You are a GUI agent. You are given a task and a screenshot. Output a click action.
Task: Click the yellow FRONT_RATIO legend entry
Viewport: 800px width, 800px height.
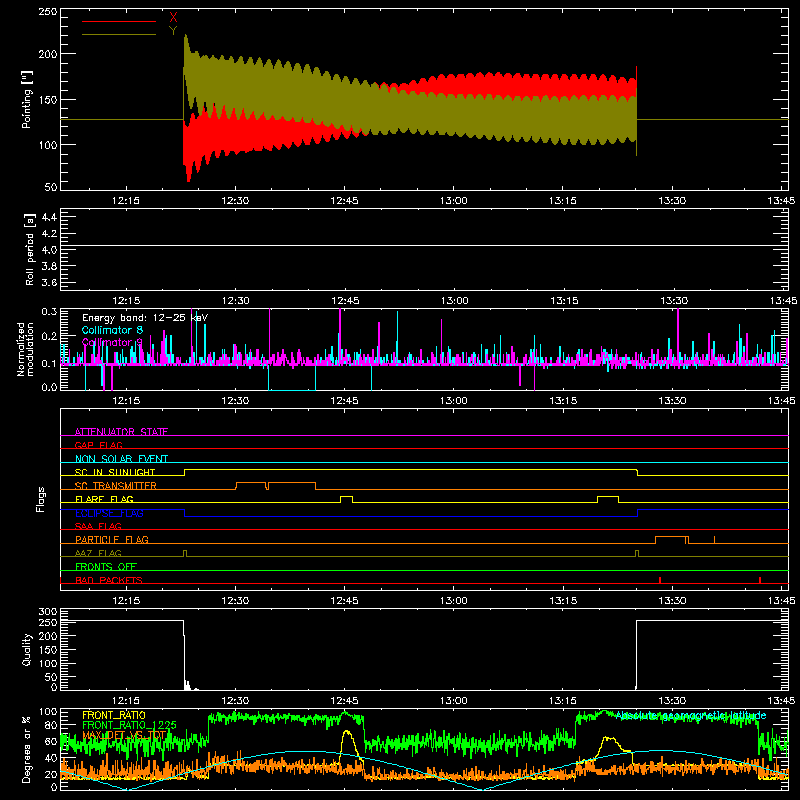tap(114, 715)
